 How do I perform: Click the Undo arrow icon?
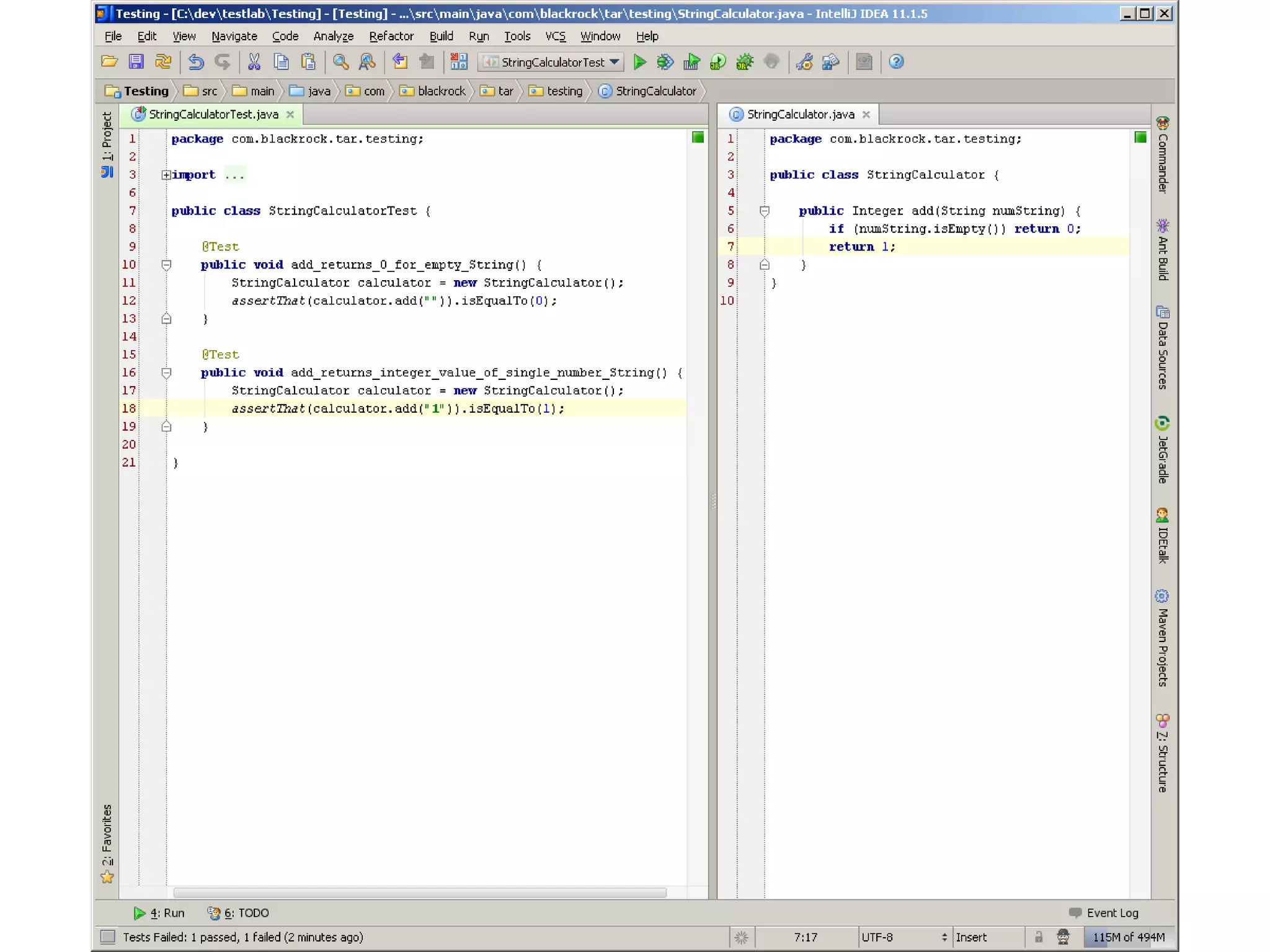pos(196,62)
